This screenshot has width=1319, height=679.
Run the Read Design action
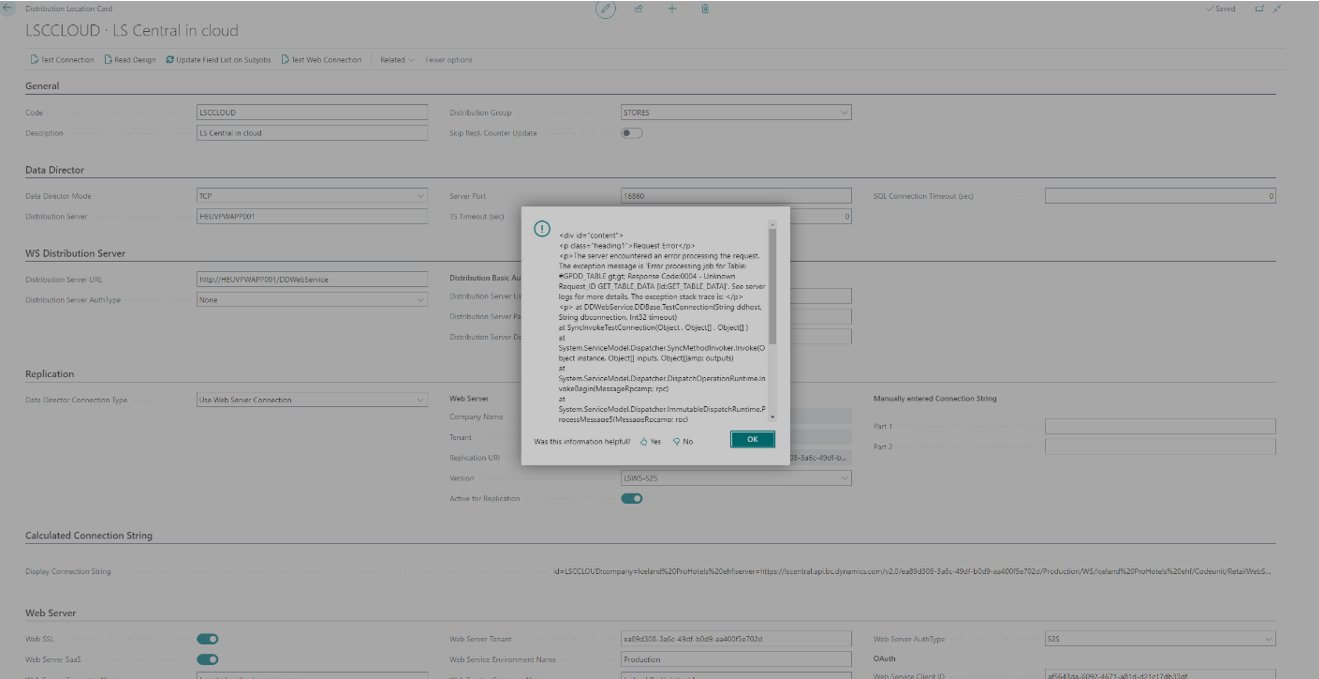[x=130, y=60]
